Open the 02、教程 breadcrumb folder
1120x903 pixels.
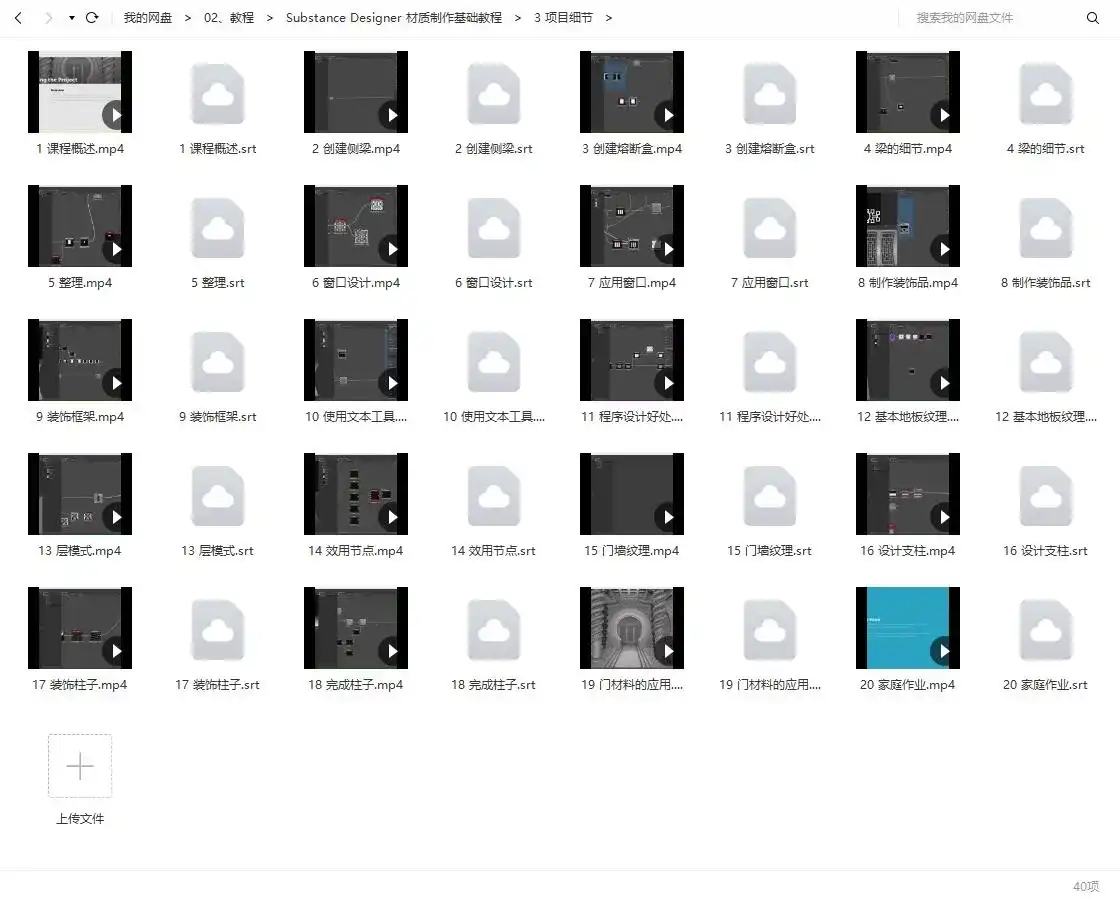229,18
